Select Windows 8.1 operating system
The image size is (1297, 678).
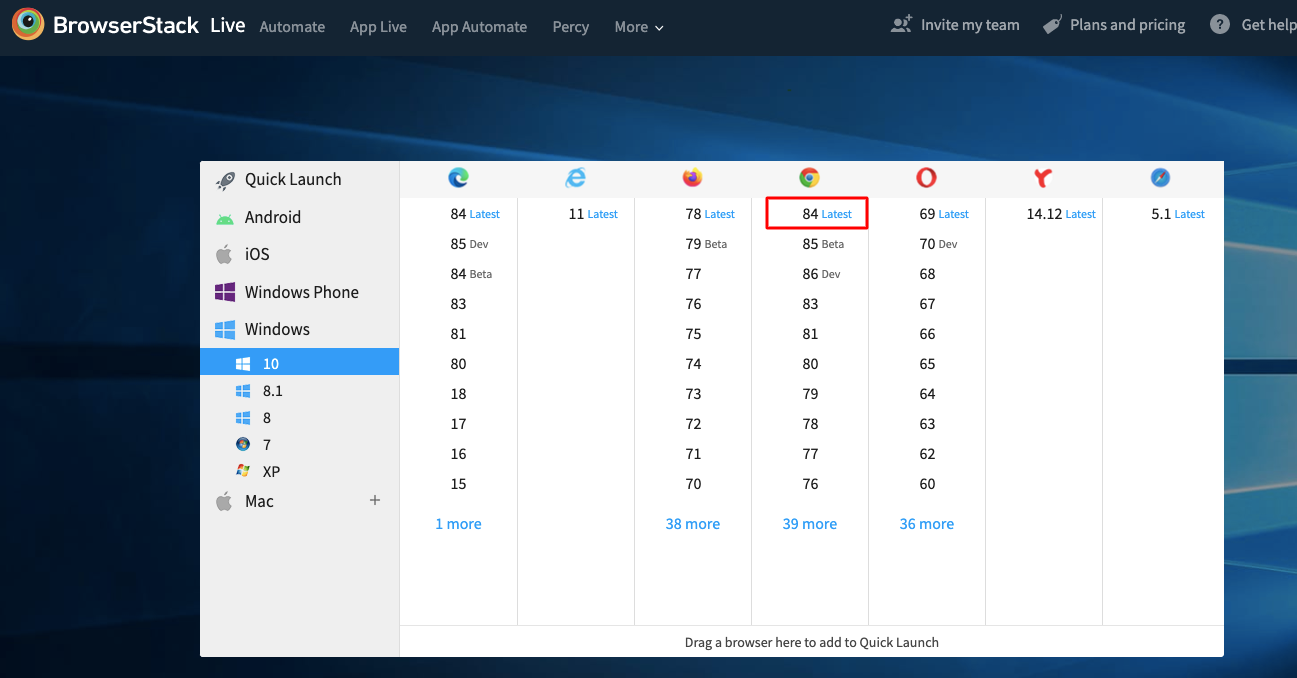pos(273,391)
